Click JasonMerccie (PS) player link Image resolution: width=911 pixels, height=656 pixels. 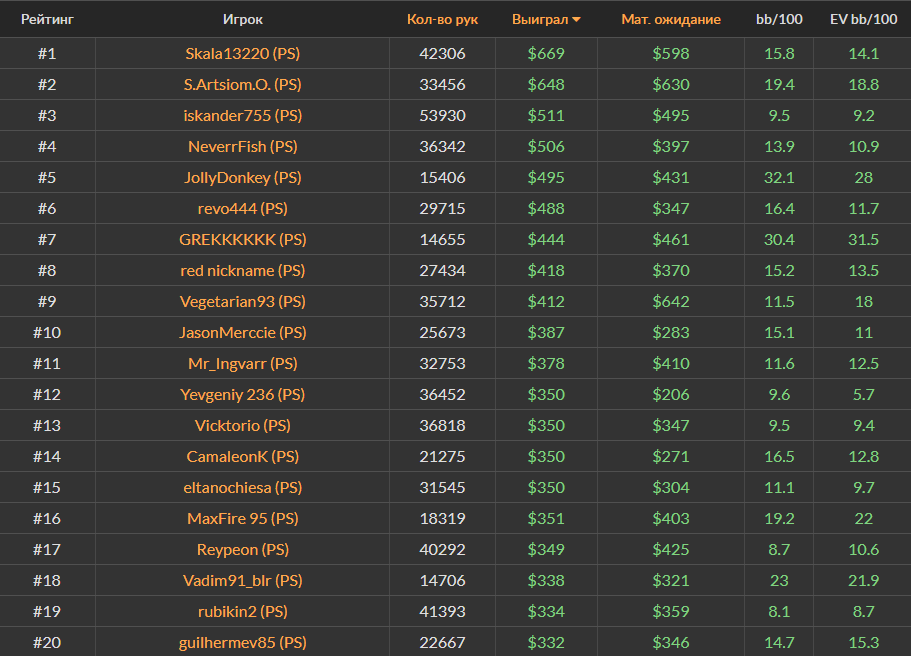pyautogui.click(x=243, y=333)
